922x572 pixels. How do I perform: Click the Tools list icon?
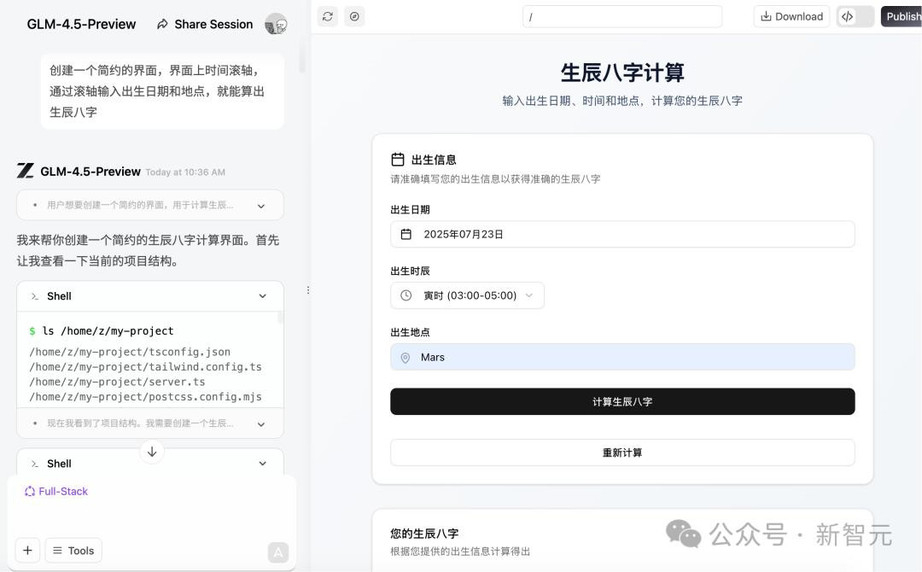pyautogui.click(x=57, y=550)
